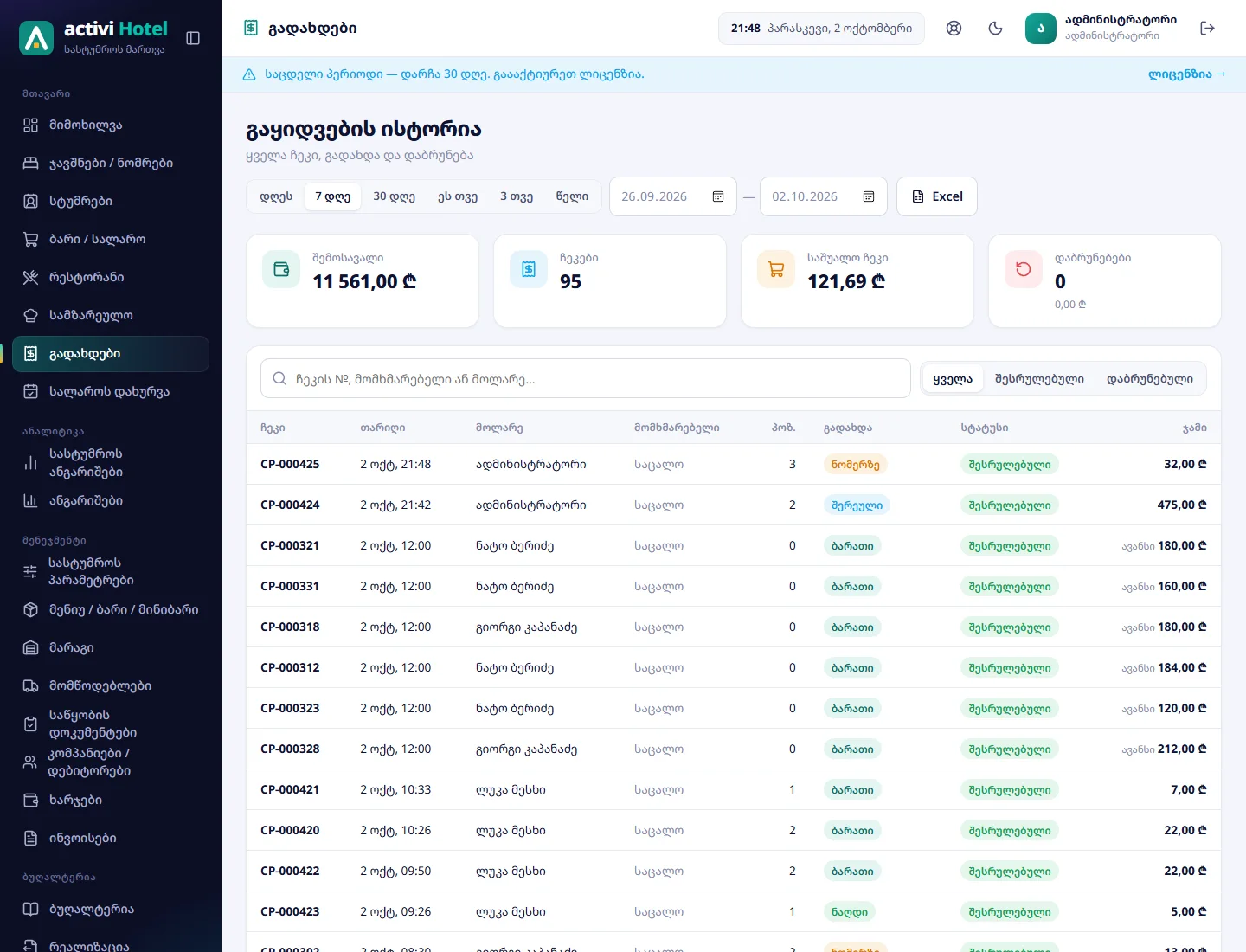The width and height of the screenshot is (1246, 952).
Task: Open მომწოდებლები in the sidebar
Action: point(111,685)
